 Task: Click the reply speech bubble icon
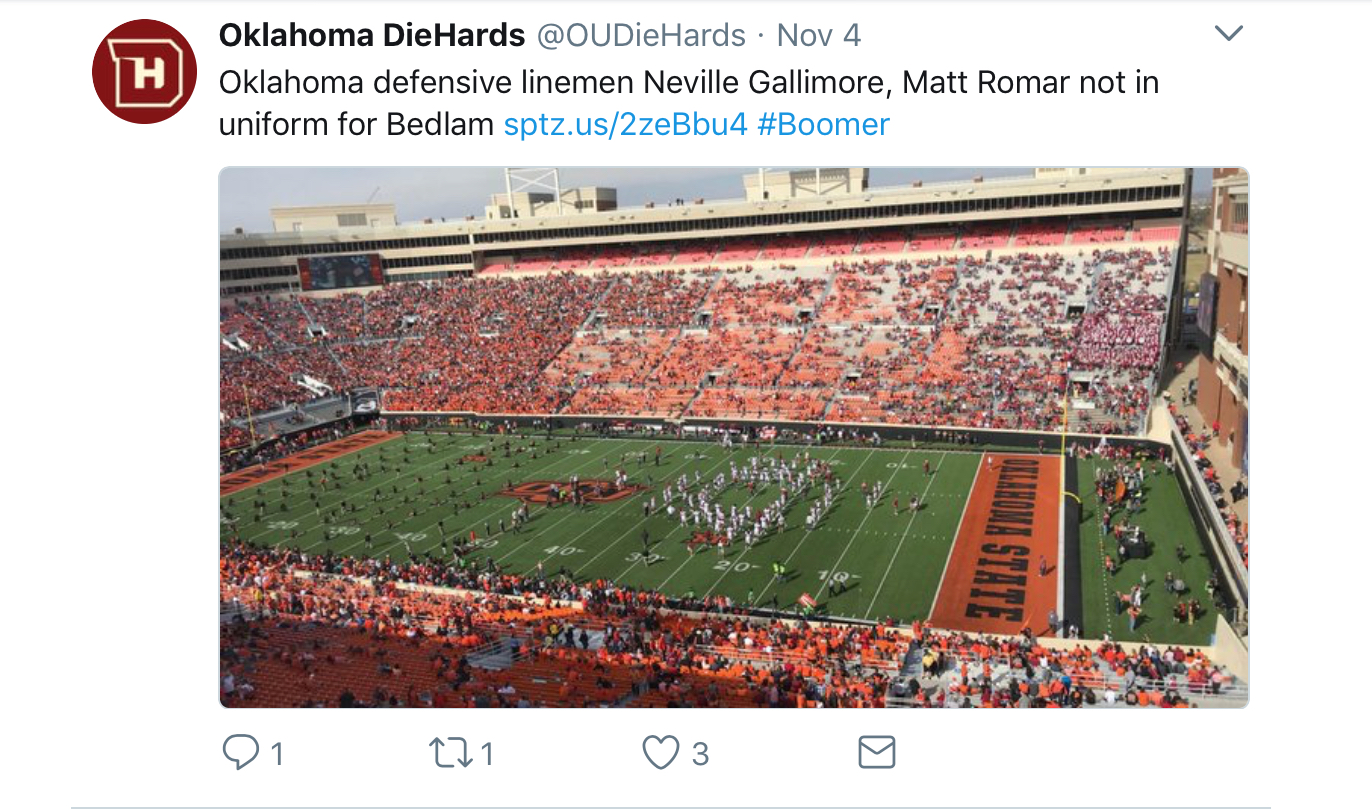pyautogui.click(x=240, y=752)
